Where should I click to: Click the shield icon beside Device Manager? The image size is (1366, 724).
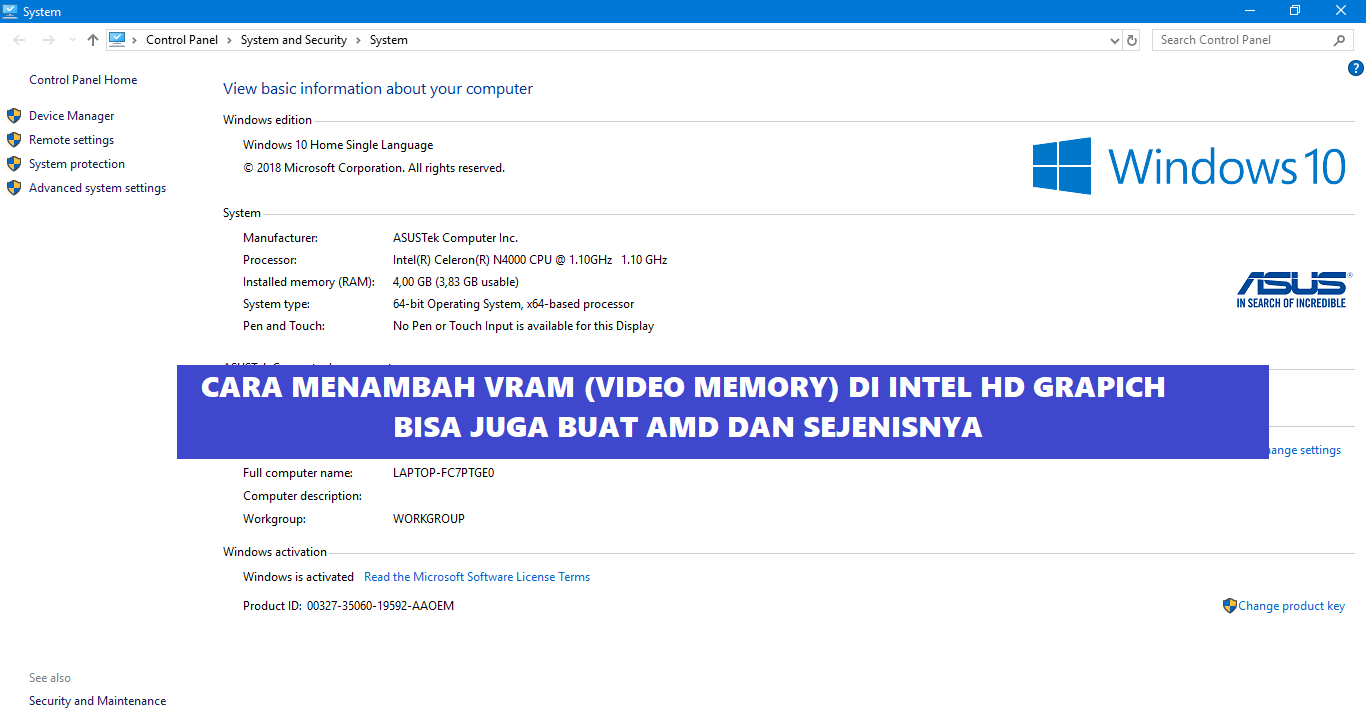14,116
